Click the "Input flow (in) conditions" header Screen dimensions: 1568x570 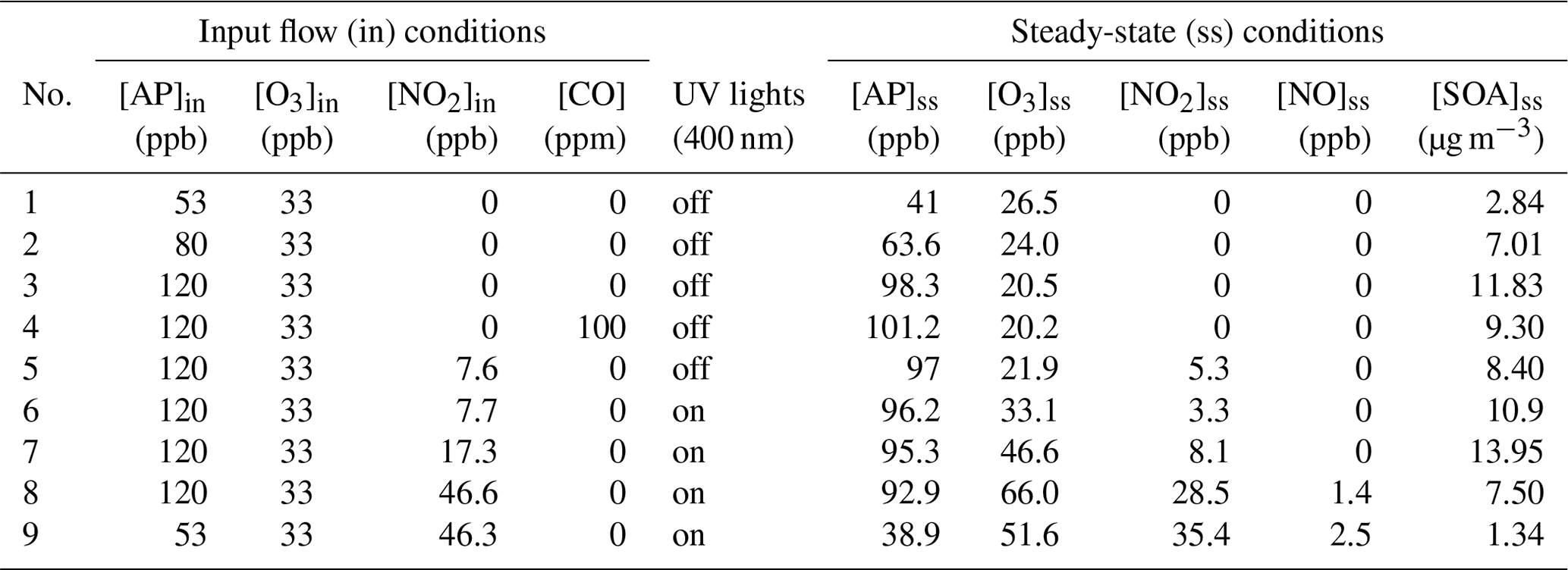tap(372, 33)
